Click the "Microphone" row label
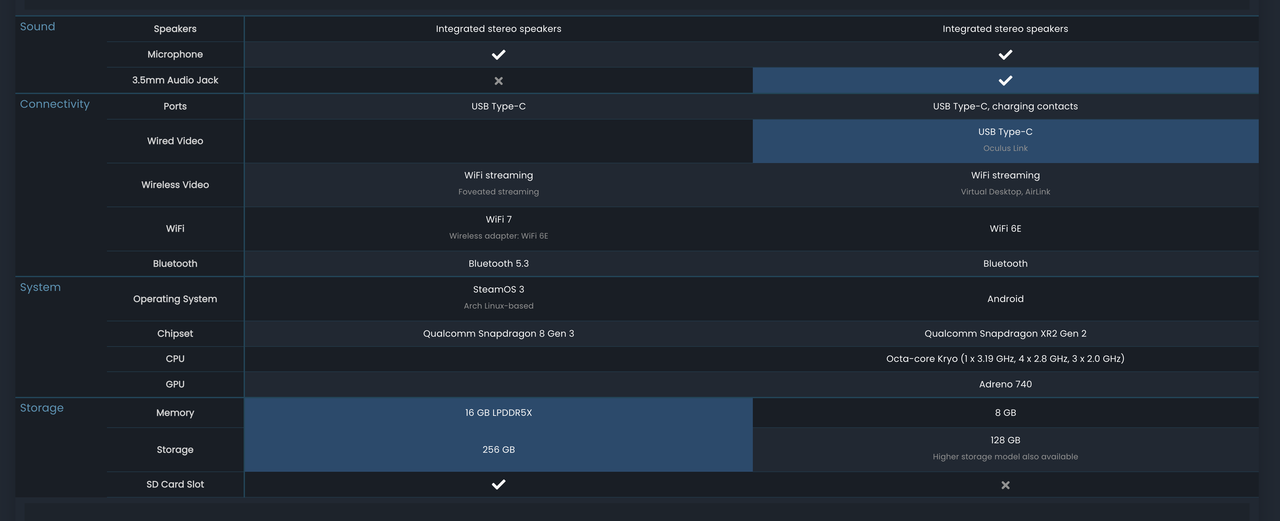The width and height of the screenshot is (1280, 521). [175, 54]
